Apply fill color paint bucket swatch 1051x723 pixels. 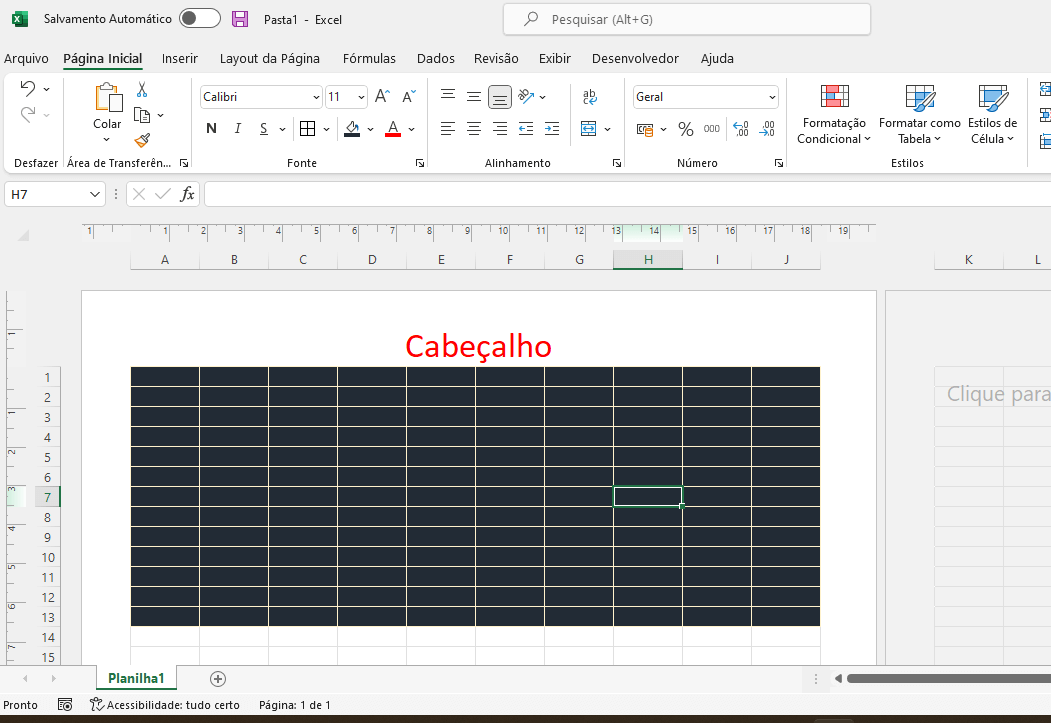tap(353, 129)
